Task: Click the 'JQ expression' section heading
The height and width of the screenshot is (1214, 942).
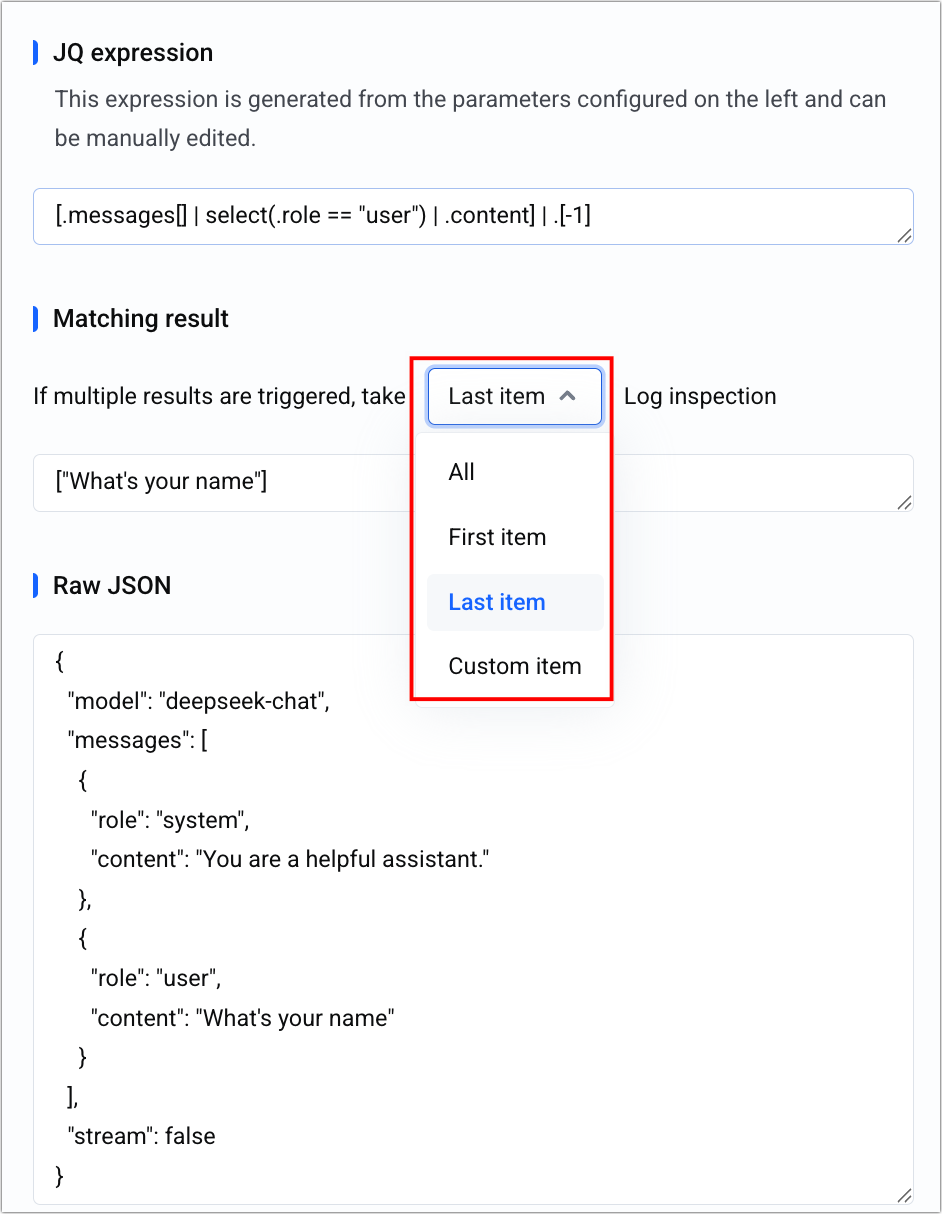Action: click(133, 52)
